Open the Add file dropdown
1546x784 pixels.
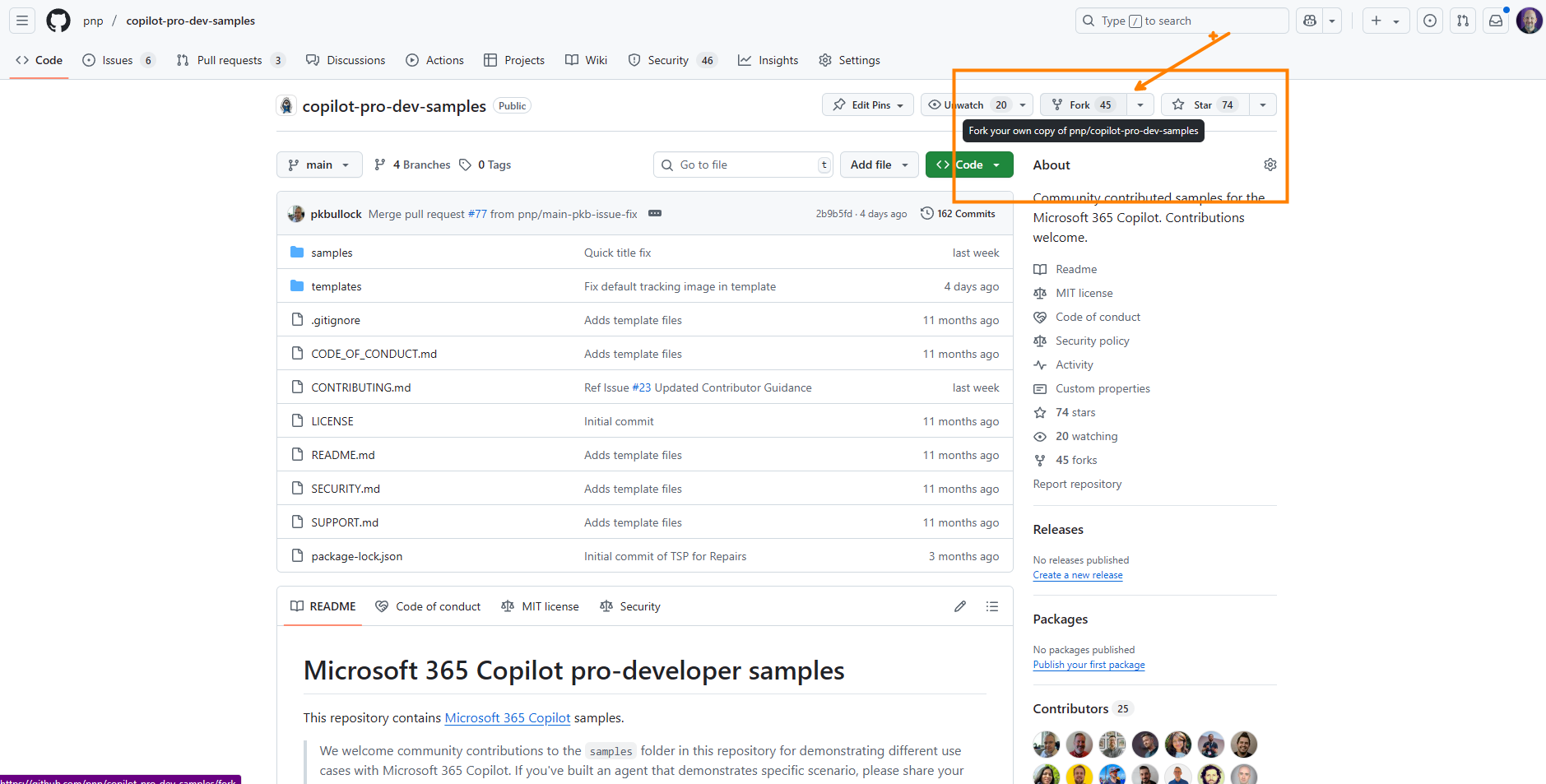point(880,165)
